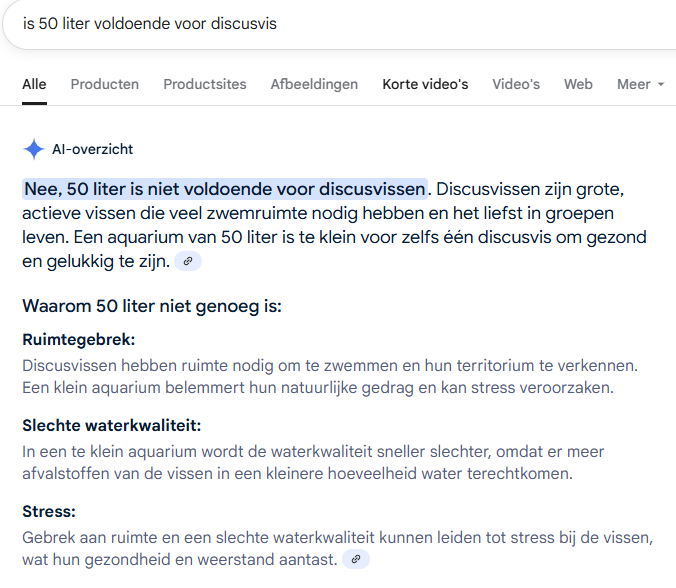Open source link icon after 'weerstand aantast'
This screenshot has height=588, width=676.
coord(356,560)
